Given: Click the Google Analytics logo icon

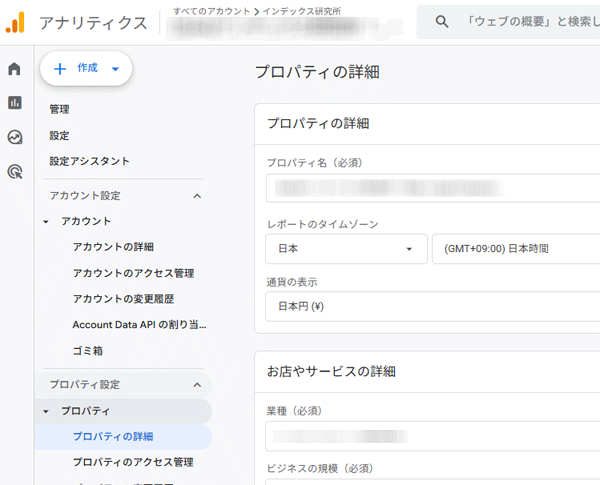Looking at the screenshot, I should click(15, 22).
